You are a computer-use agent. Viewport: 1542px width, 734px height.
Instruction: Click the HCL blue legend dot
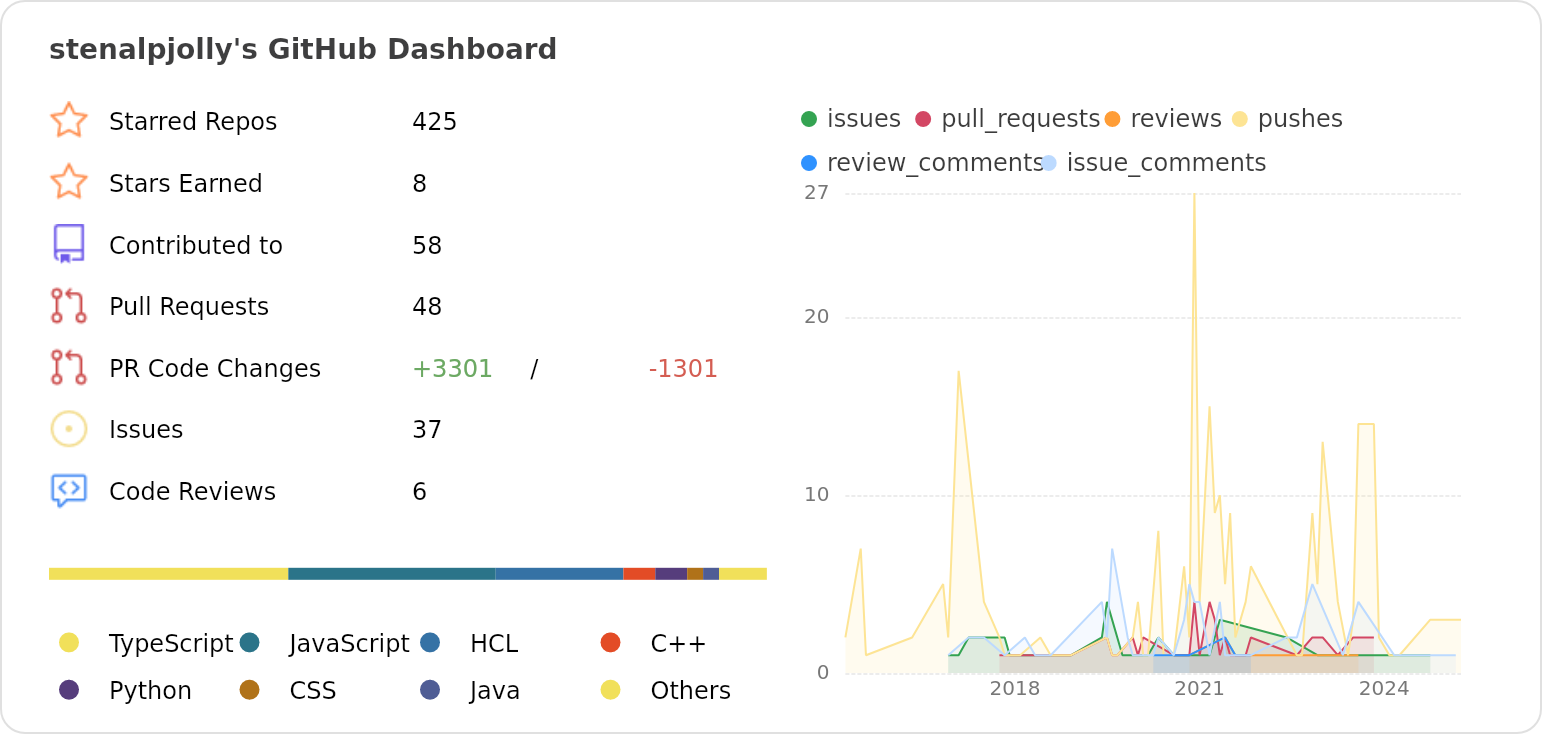[430, 642]
